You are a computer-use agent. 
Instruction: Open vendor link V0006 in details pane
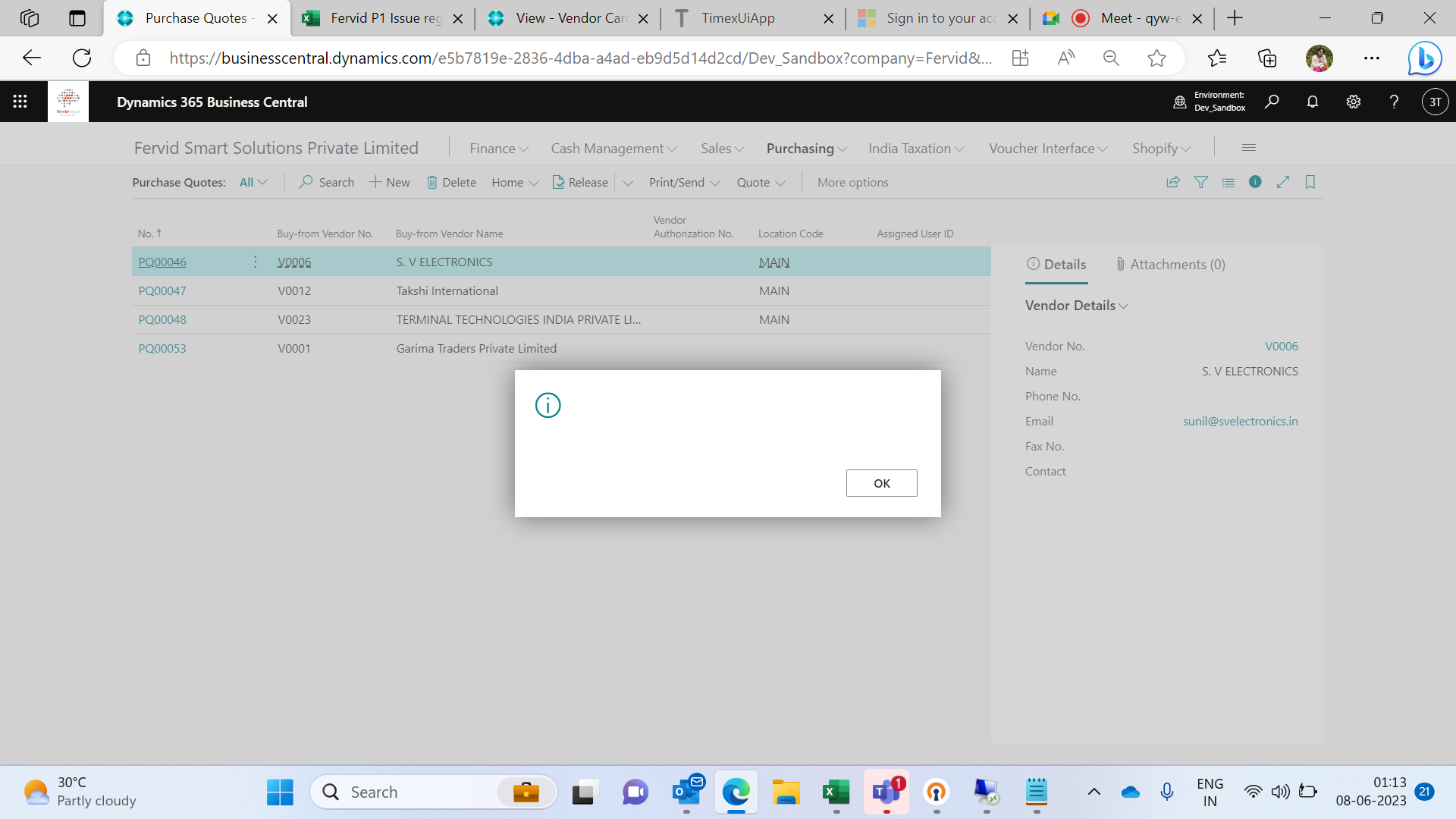[1282, 346]
